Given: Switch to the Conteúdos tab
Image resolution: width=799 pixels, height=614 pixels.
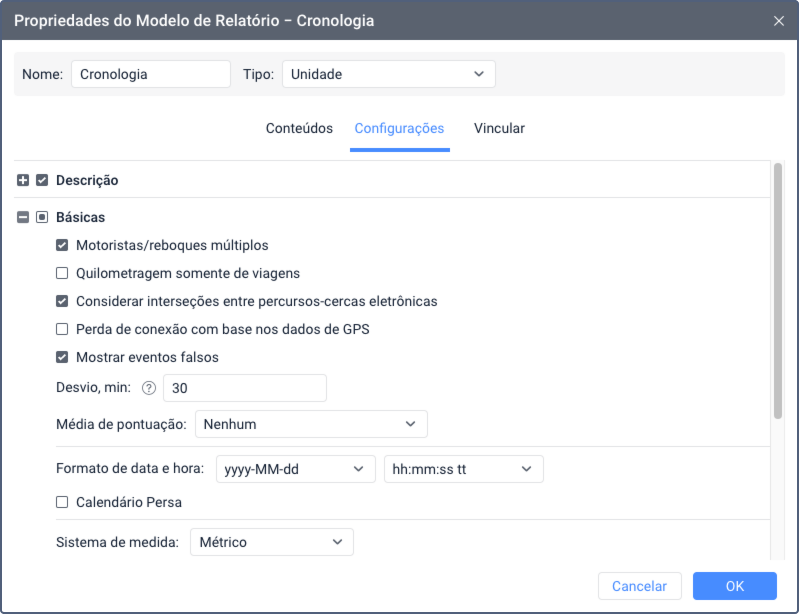Looking at the screenshot, I should point(299,128).
